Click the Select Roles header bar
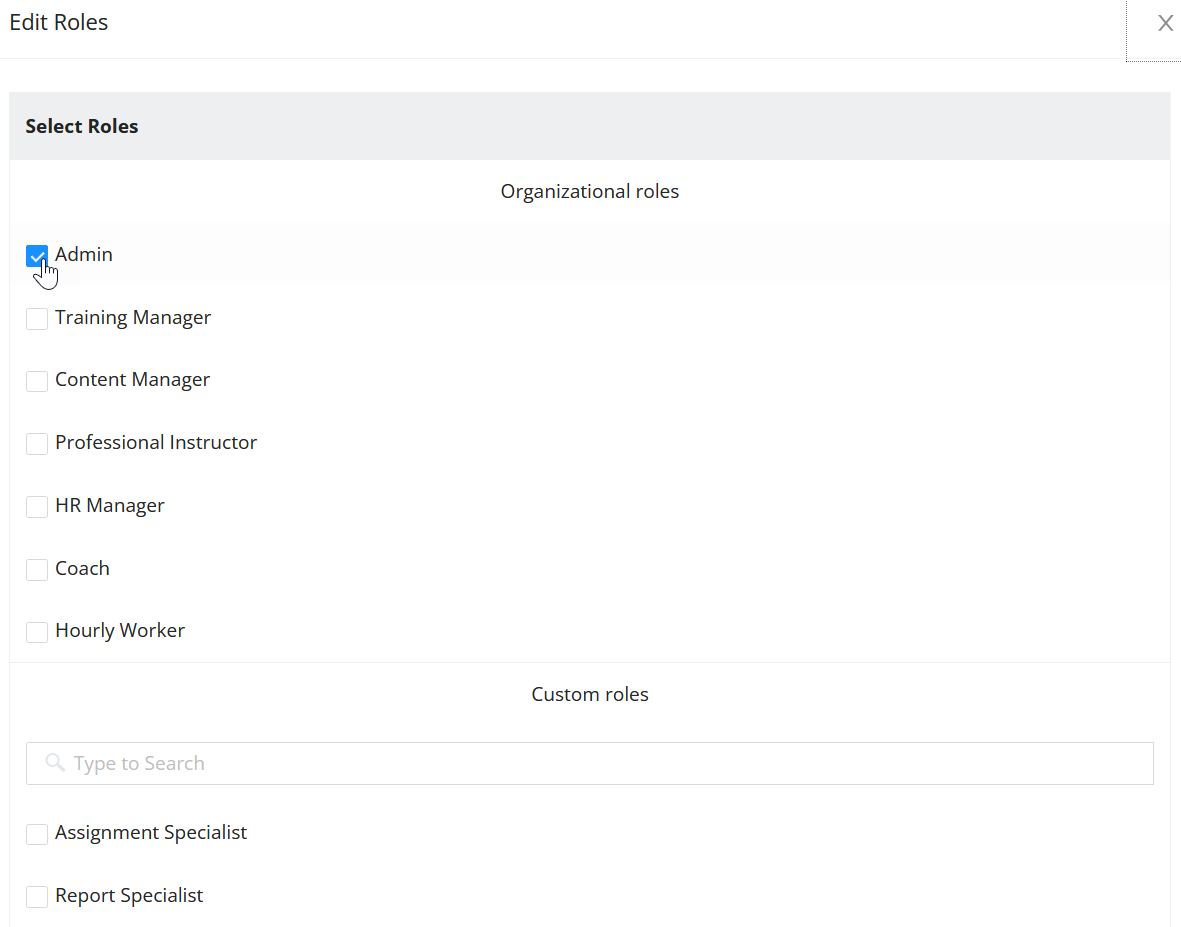This screenshot has width=1181, height=927. click(82, 126)
